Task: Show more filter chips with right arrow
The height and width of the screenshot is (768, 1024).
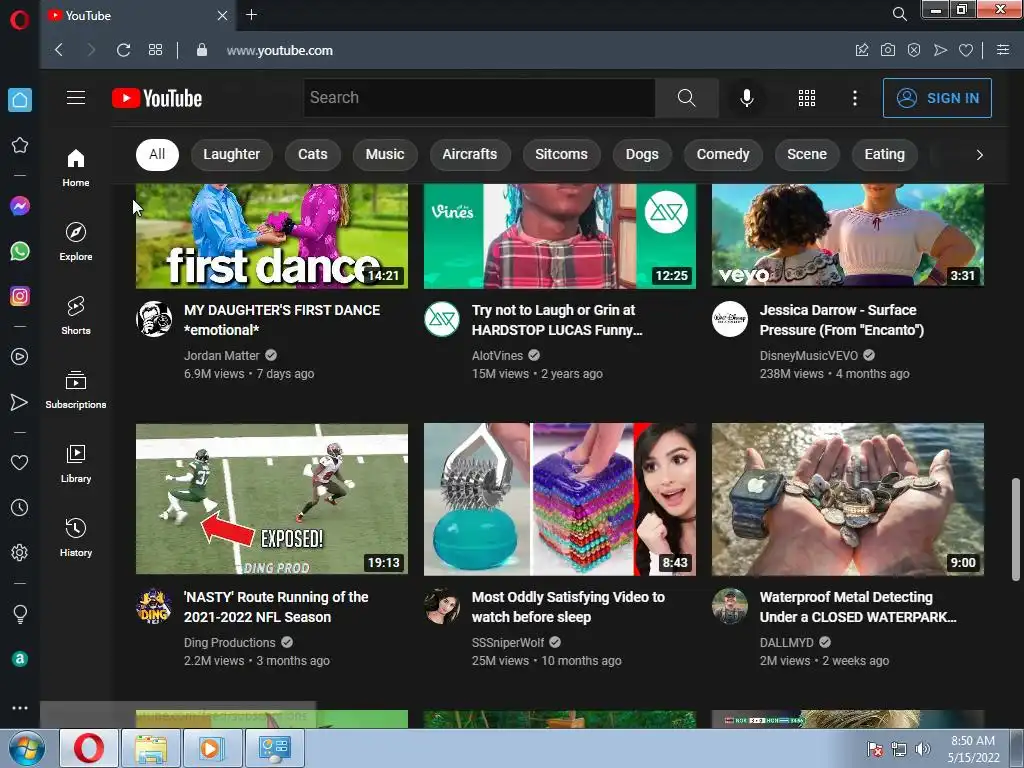Action: click(x=979, y=155)
